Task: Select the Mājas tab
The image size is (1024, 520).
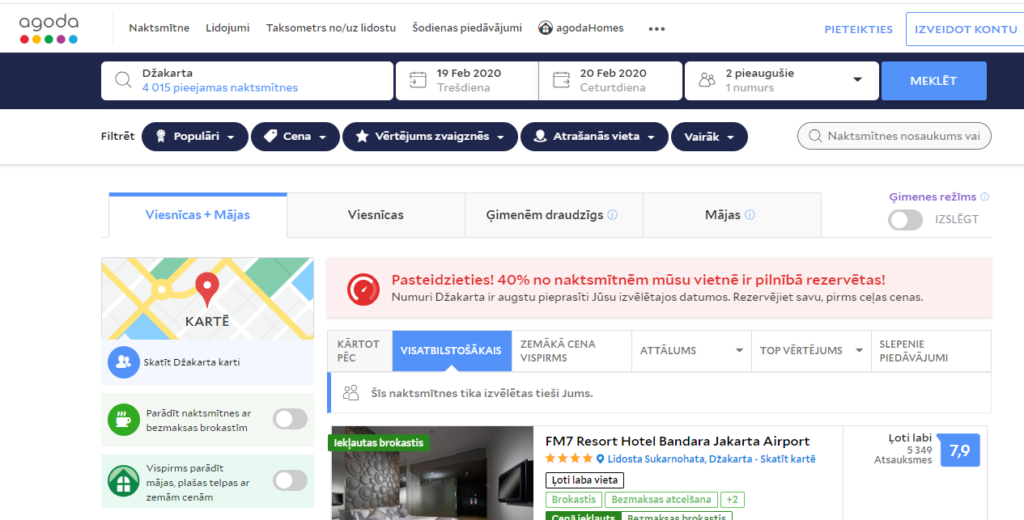Action: pos(732,215)
